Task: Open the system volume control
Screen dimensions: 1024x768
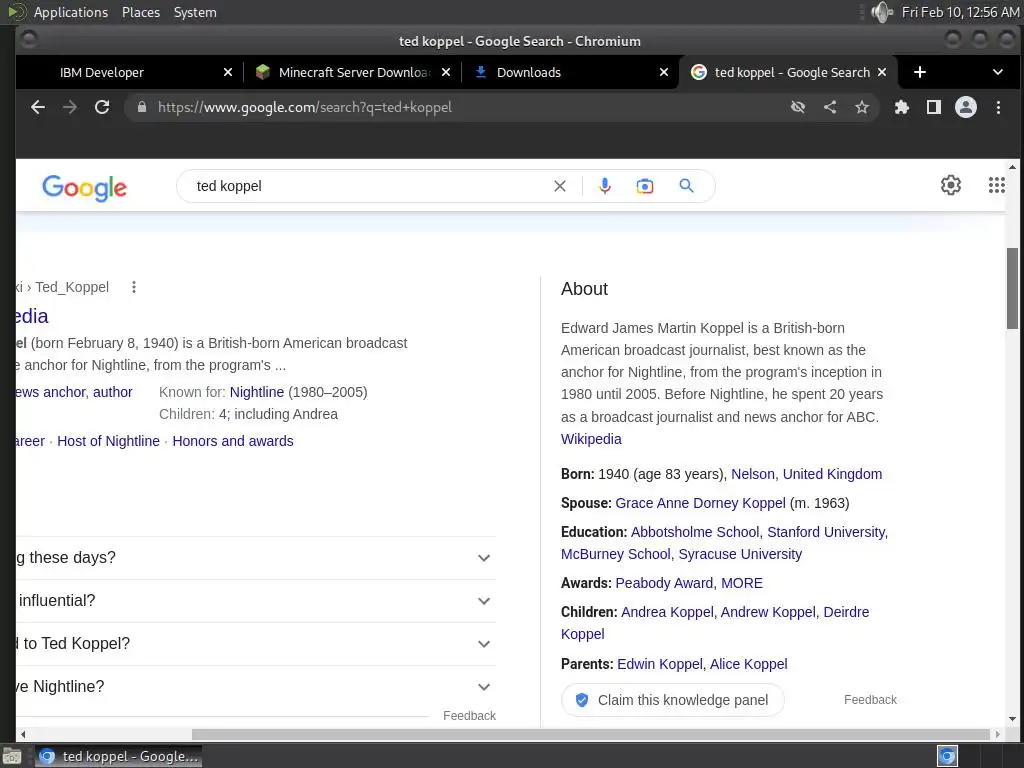Action: [882, 12]
